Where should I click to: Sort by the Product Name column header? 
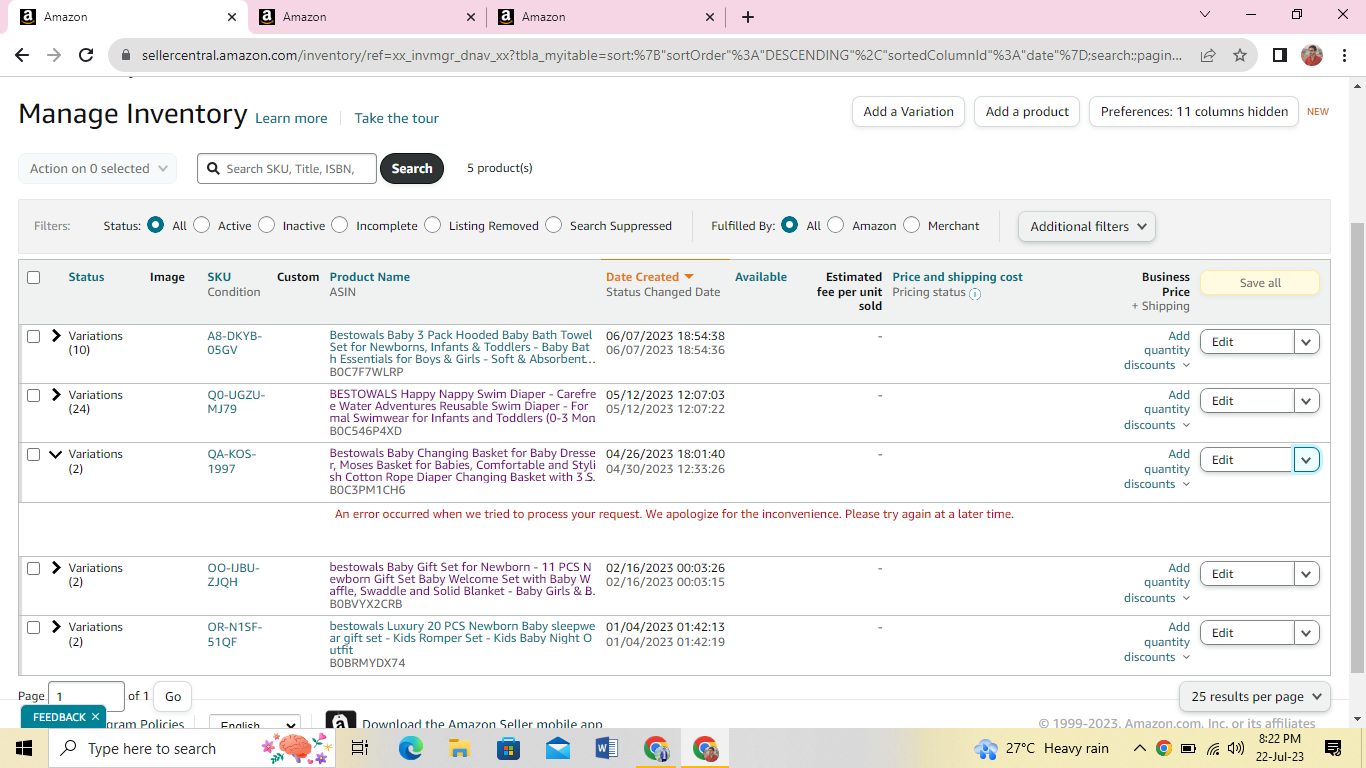[370, 277]
